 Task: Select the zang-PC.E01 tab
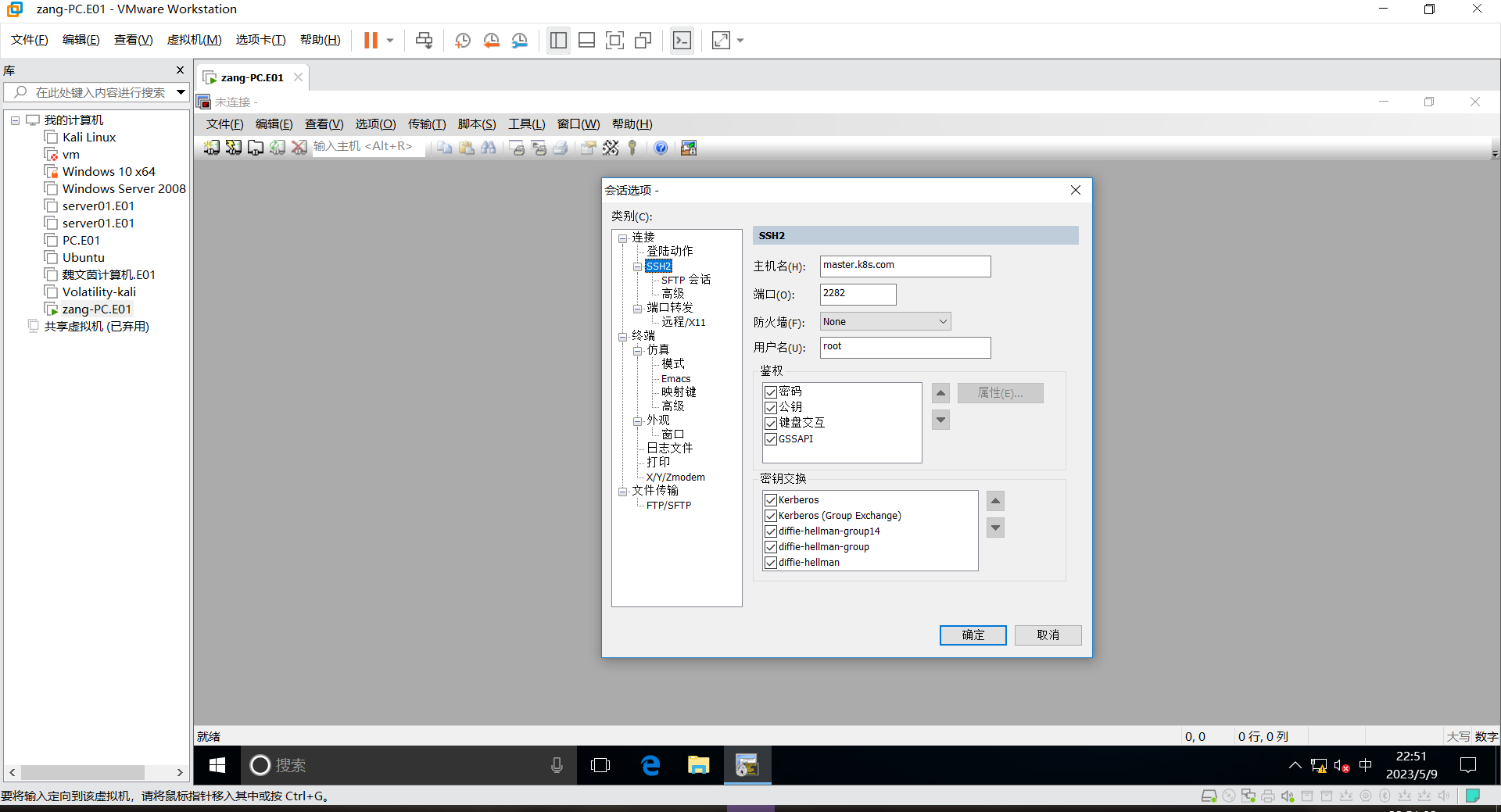click(252, 77)
